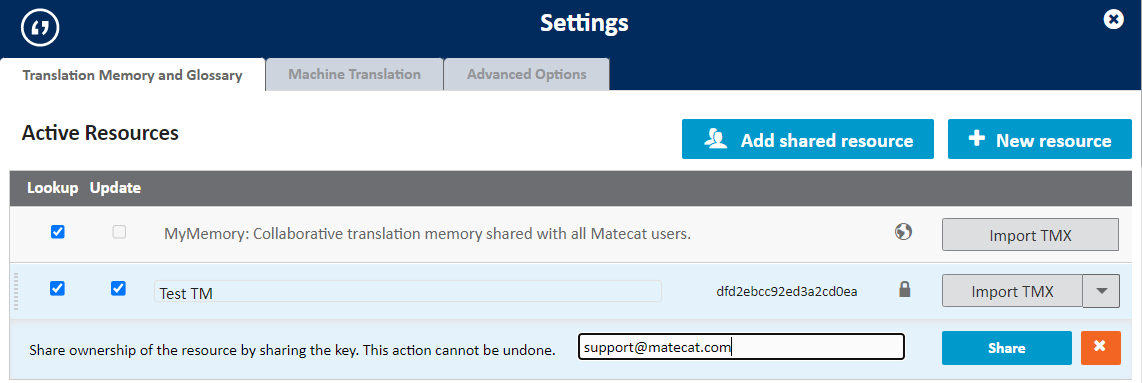
Task: Click the share ownership warning text
Action: pyautogui.click(x=292, y=350)
